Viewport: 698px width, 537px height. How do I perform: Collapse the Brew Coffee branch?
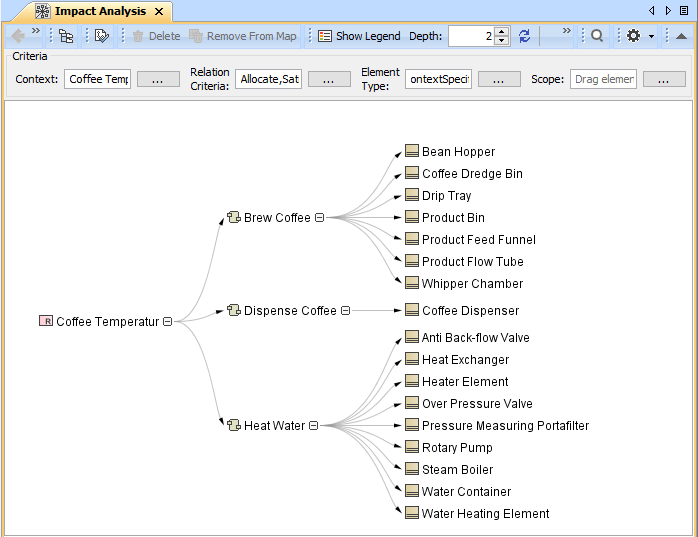point(319,218)
